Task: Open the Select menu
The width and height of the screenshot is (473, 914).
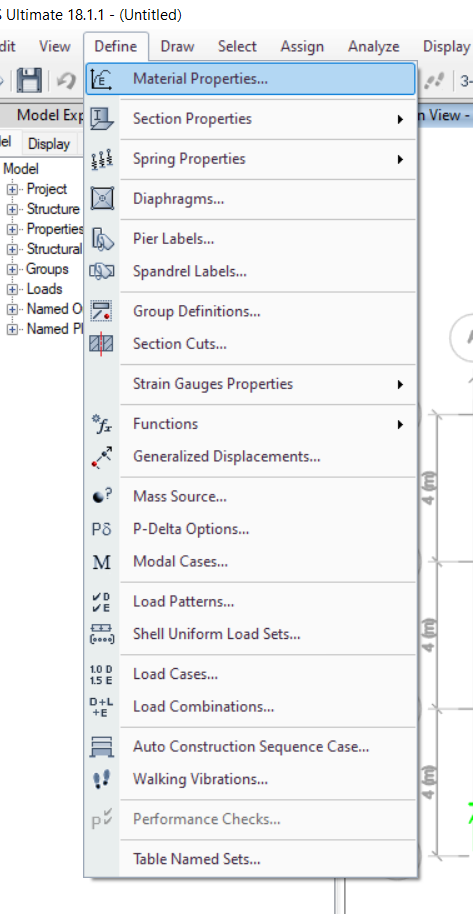Action: tap(237, 47)
